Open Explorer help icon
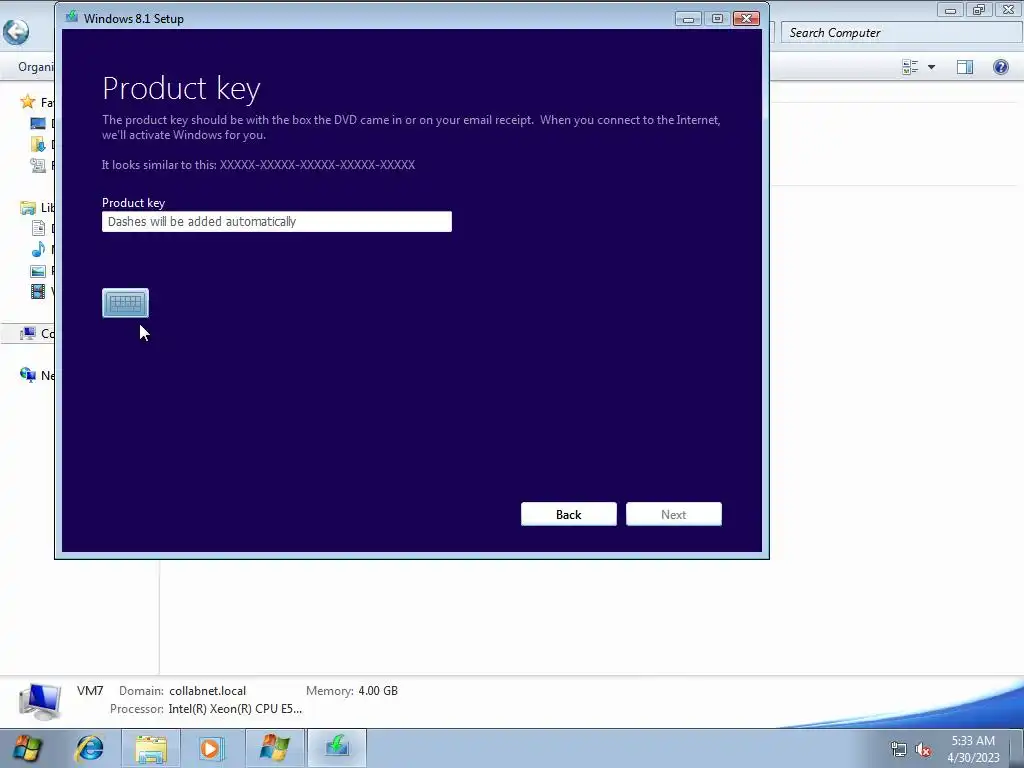Image resolution: width=1024 pixels, height=768 pixels. pyautogui.click(x=1000, y=67)
